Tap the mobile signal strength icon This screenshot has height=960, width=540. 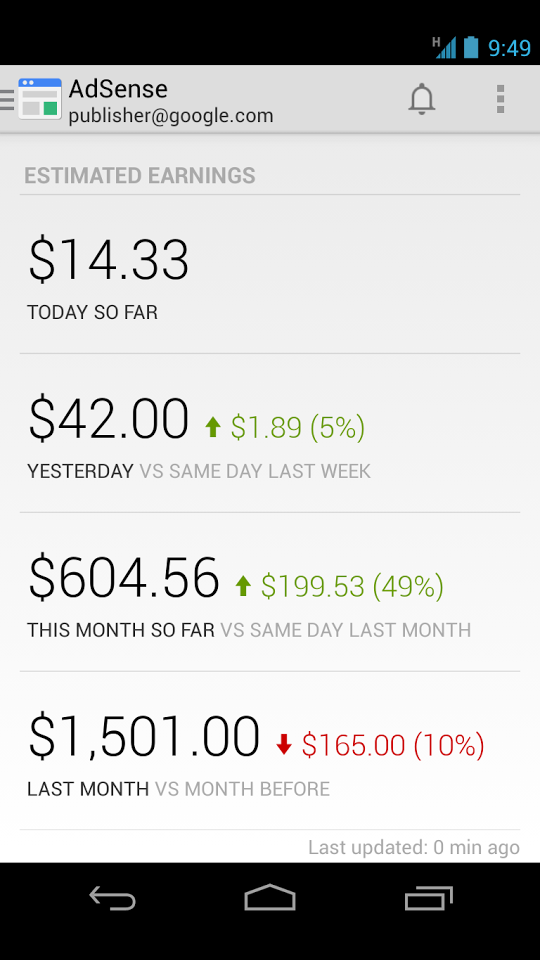(x=444, y=47)
